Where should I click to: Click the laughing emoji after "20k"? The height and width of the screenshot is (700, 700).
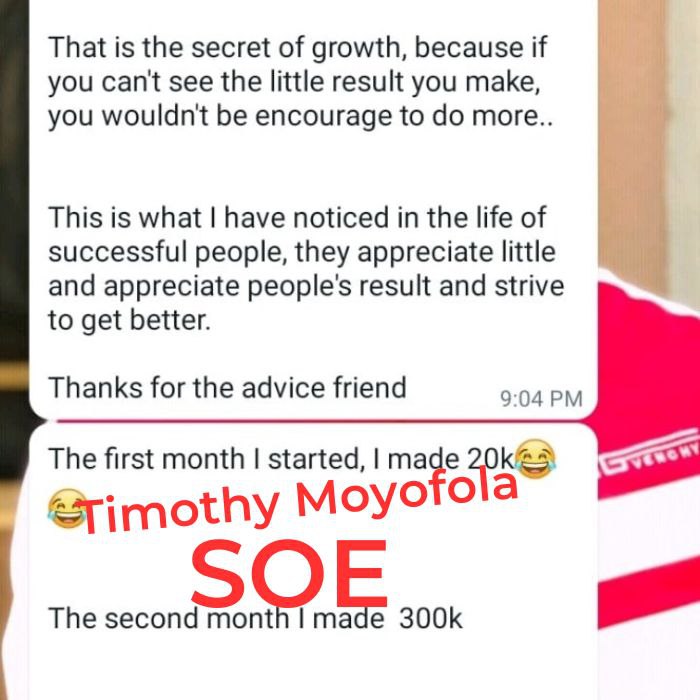(535, 458)
